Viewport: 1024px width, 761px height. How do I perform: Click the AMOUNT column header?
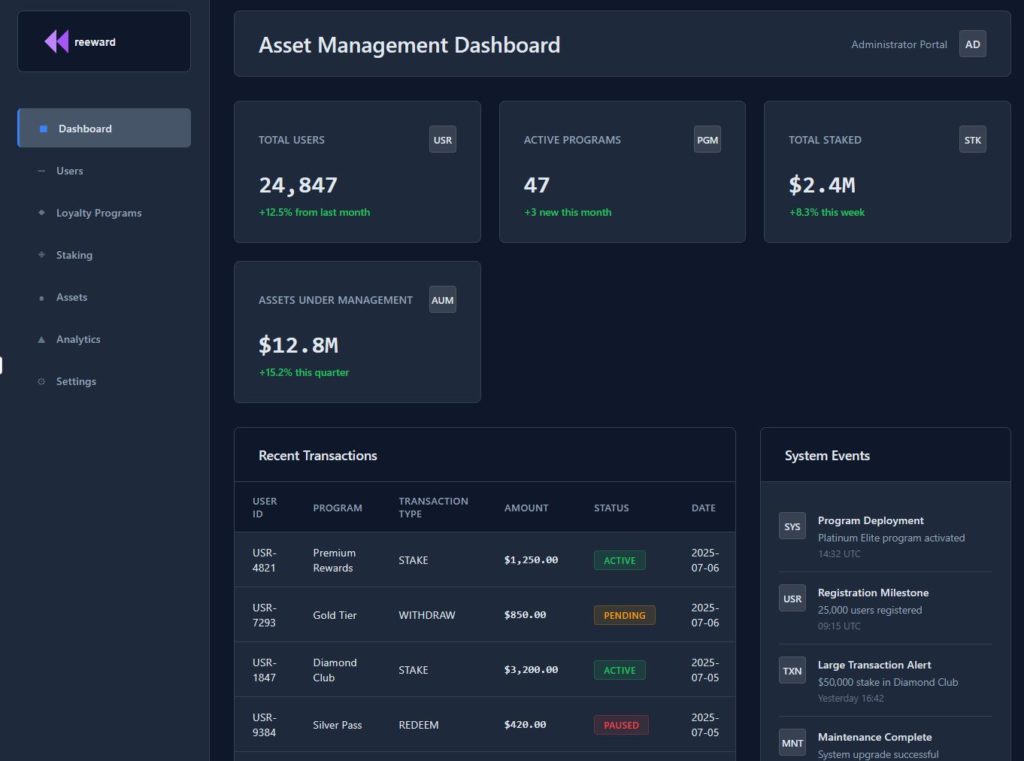tap(526, 508)
